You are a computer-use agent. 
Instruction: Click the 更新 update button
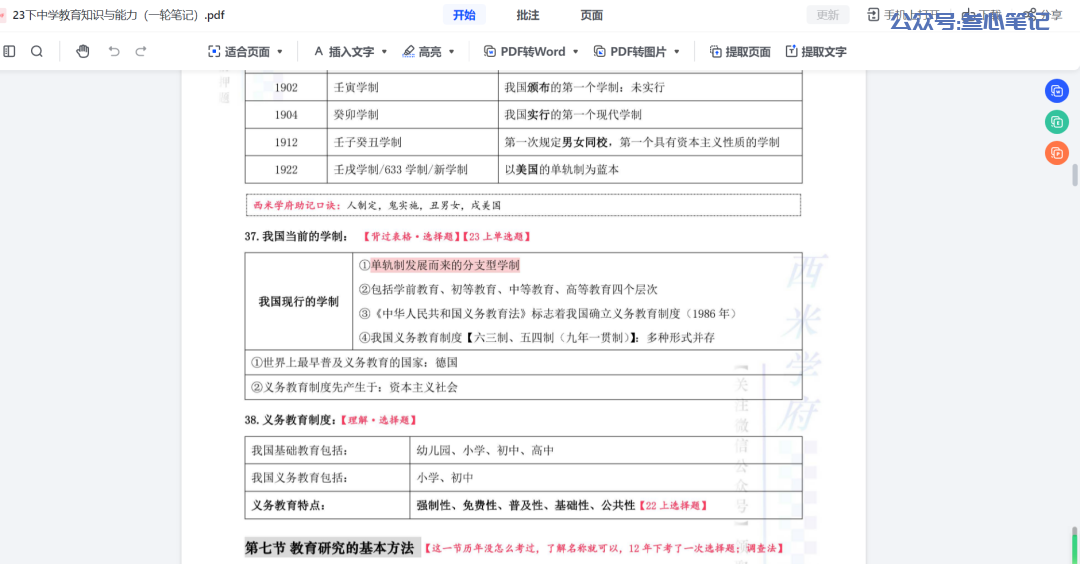pyautogui.click(x=828, y=15)
